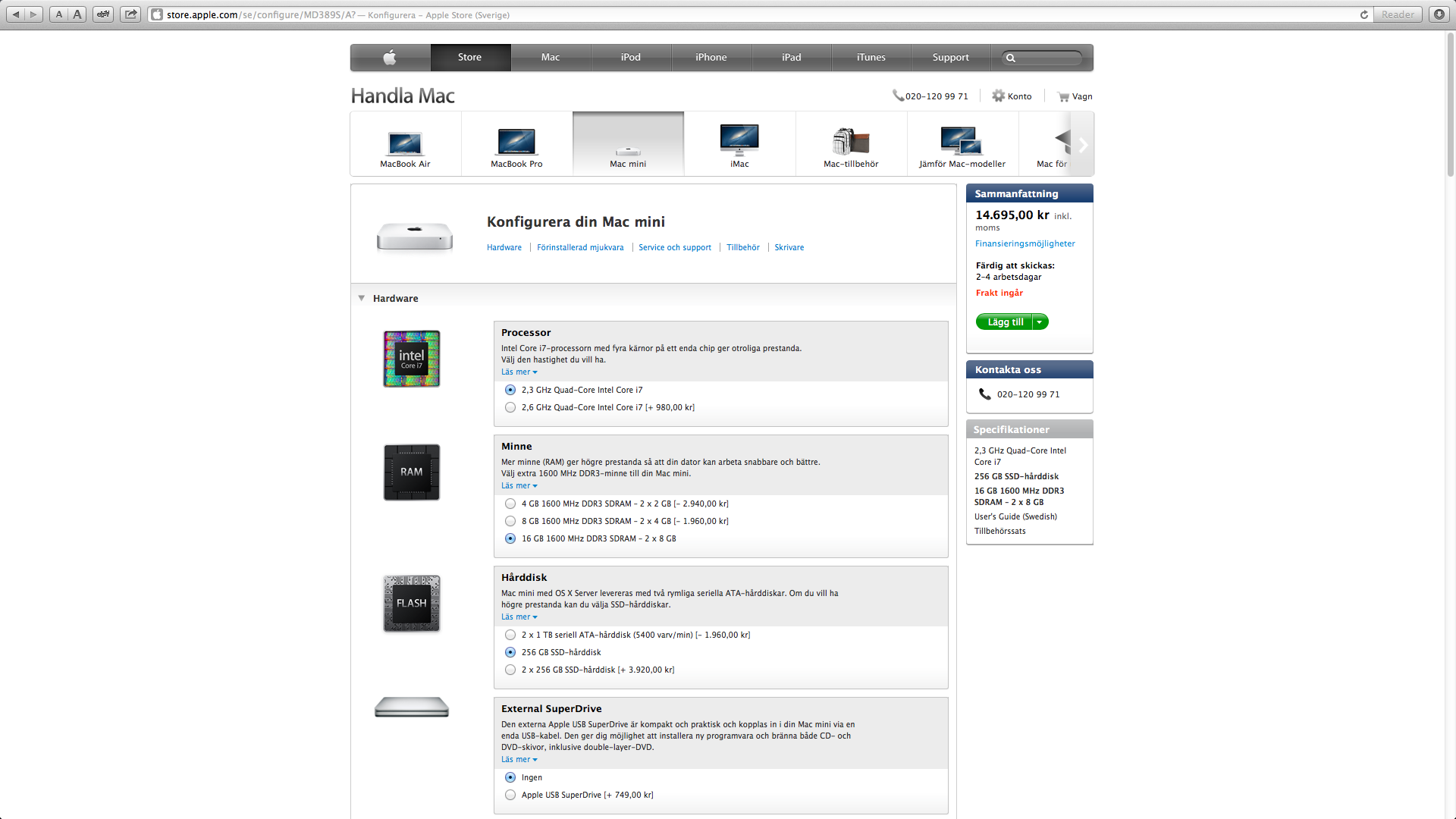Collapse the Hardware section triangle
The height and width of the screenshot is (819, 1456).
pos(362,299)
